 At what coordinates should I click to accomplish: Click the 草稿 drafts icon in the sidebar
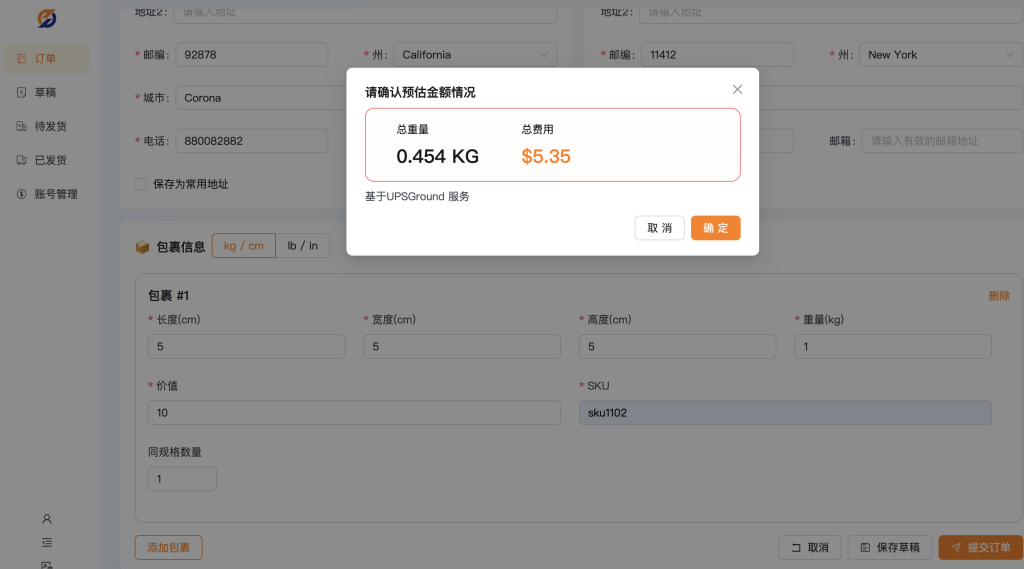pyautogui.click(x=22, y=93)
